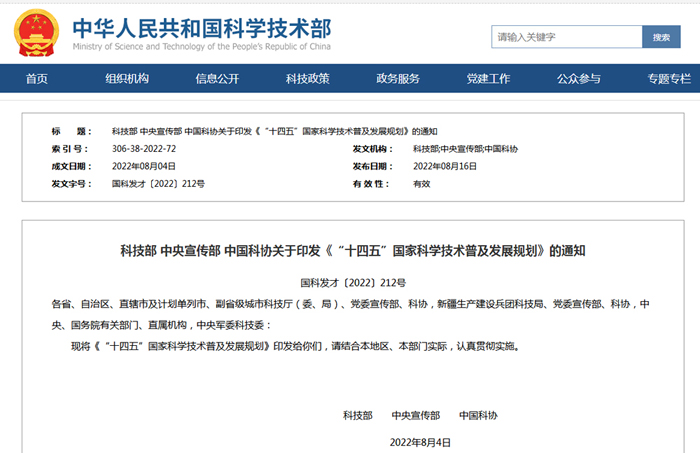Click the 索引号 field label

pos(70,149)
